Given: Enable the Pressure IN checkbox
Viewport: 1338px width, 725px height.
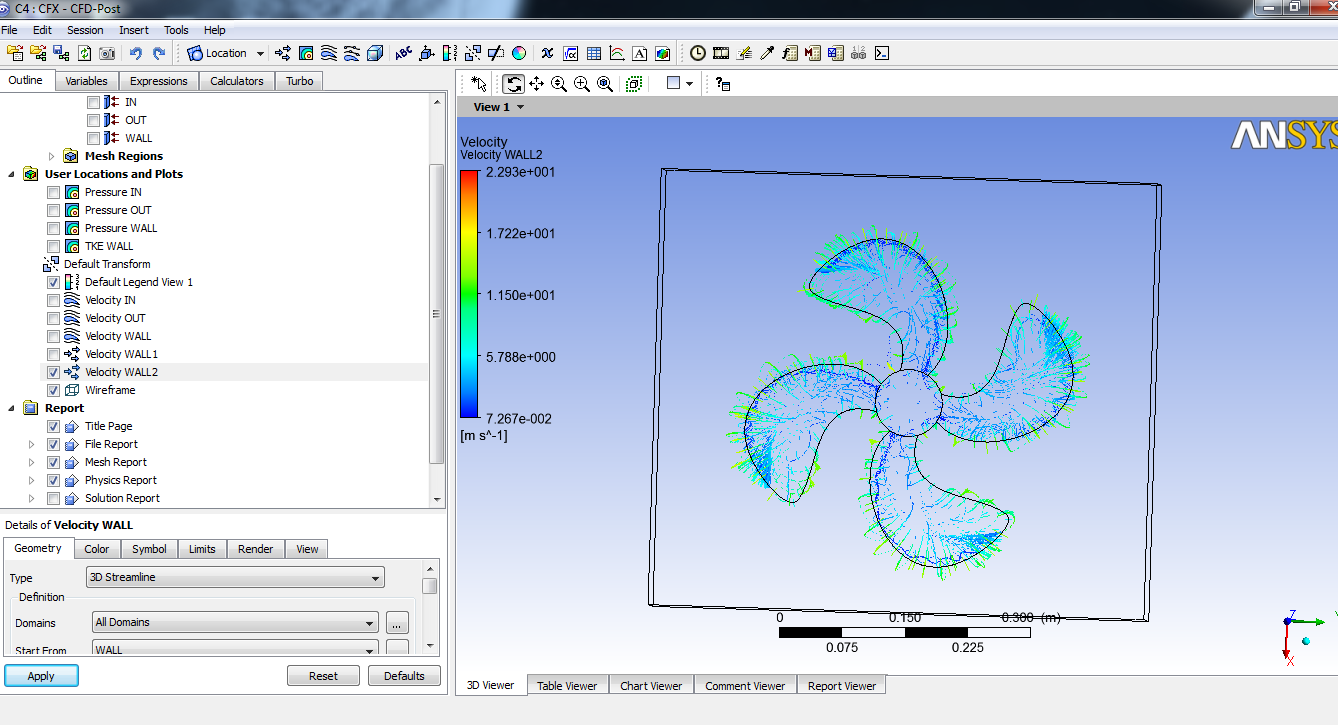Looking at the screenshot, I should tap(54, 192).
